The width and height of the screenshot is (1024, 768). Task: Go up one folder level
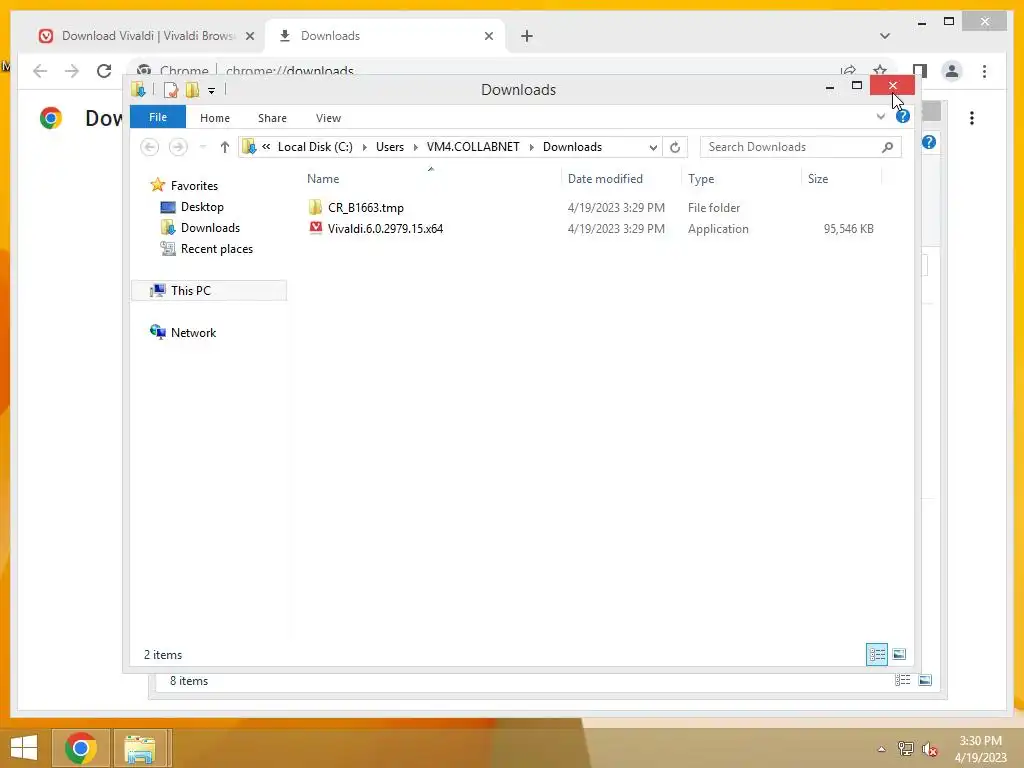click(225, 147)
